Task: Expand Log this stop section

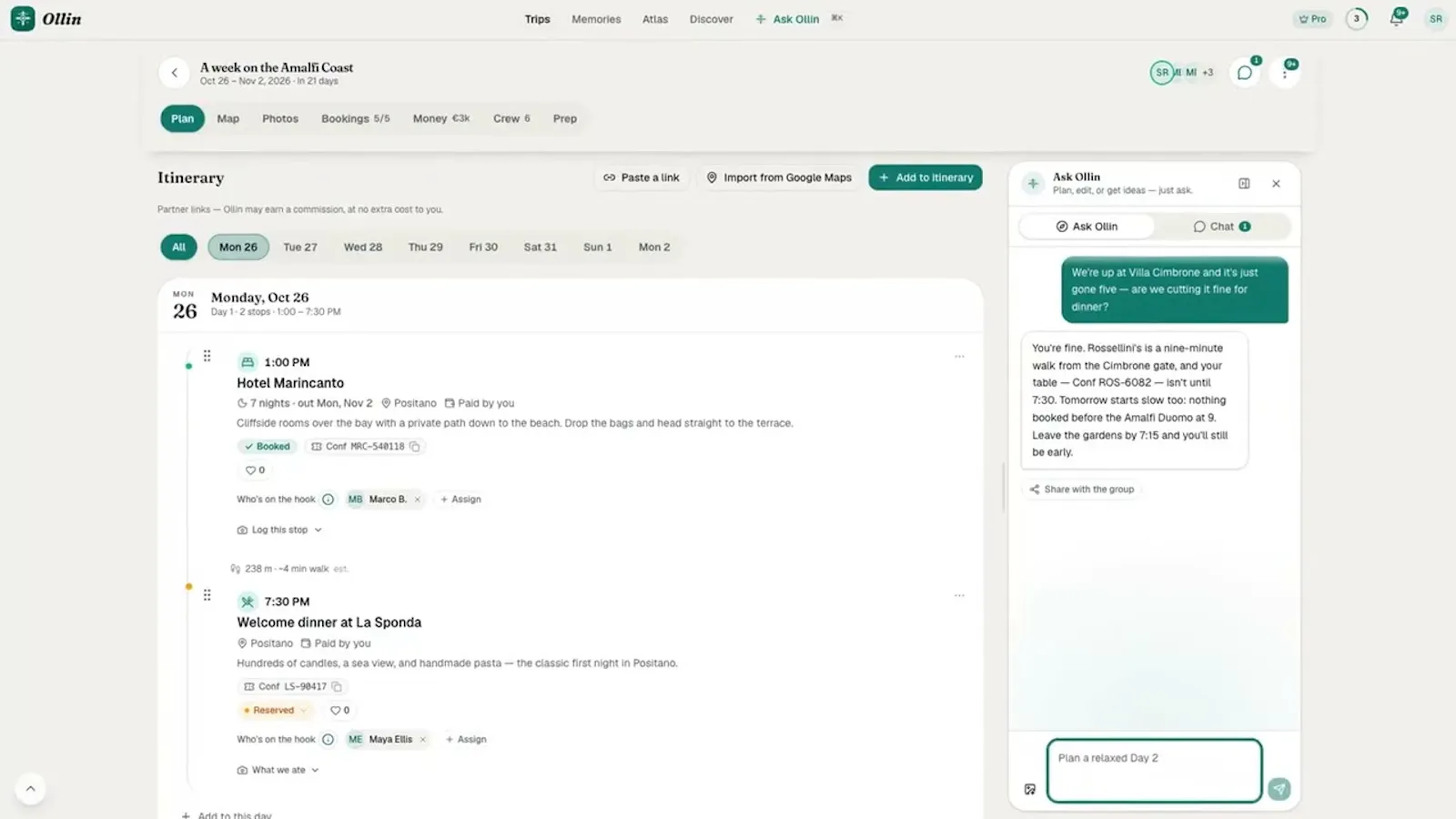Action: [279, 530]
